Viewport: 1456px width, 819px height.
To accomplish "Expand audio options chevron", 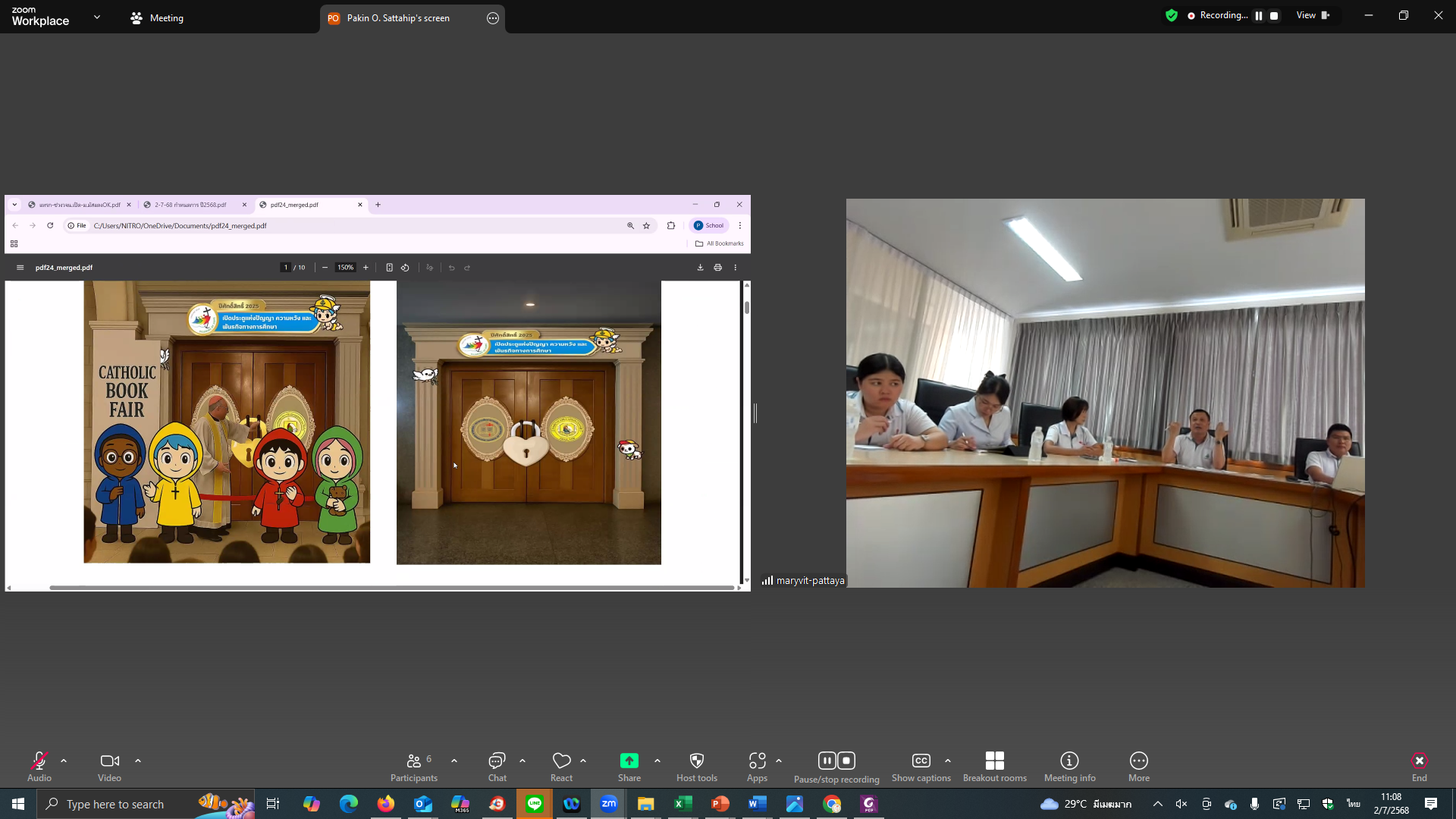I will (x=64, y=761).
